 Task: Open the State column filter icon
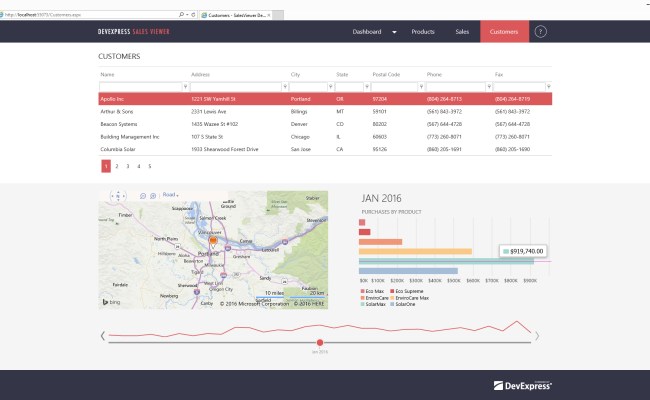367,87
